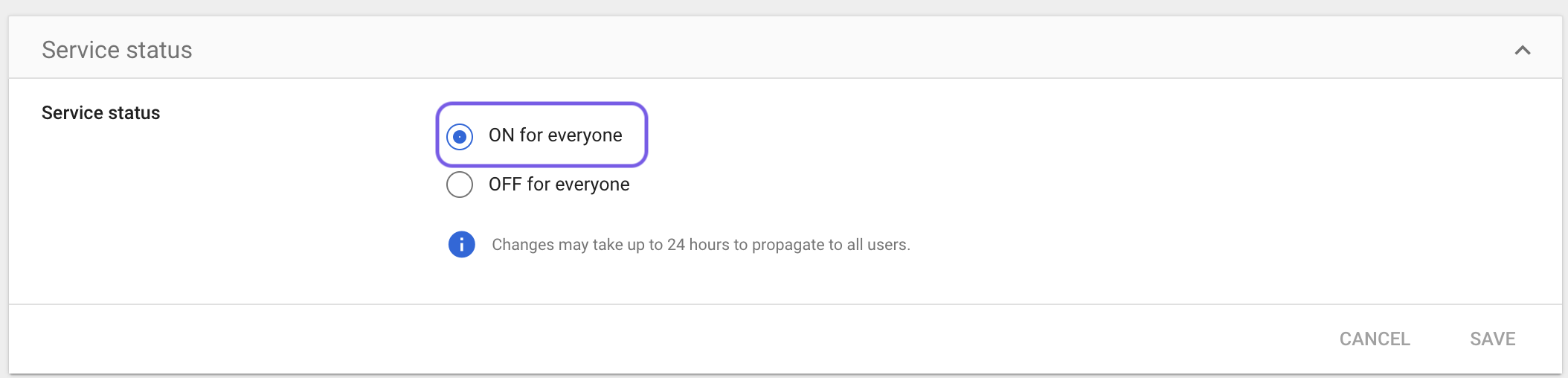This screenshot has width=1568, height=378.
Task: Click the "OFF for everyone" label text
Action: tap(559, 185)
